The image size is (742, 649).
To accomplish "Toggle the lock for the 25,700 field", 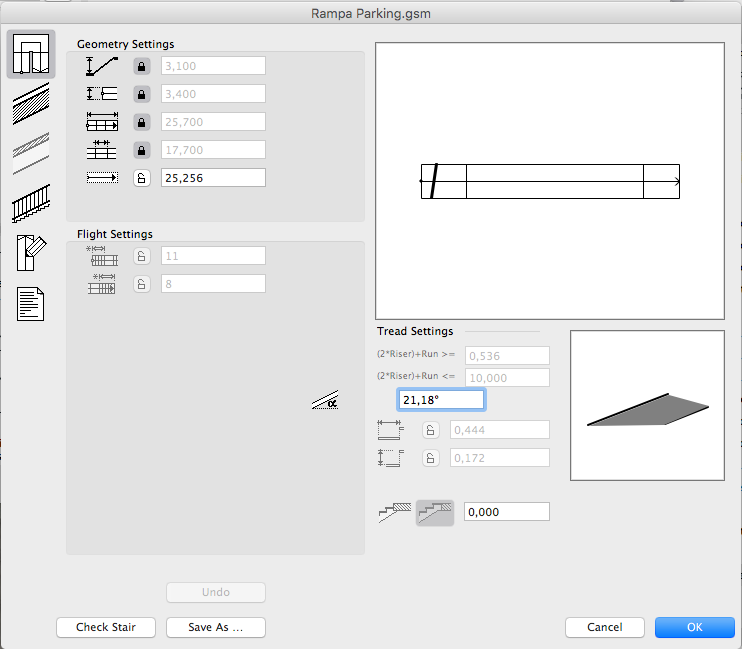I will click(x=141, y=122).
